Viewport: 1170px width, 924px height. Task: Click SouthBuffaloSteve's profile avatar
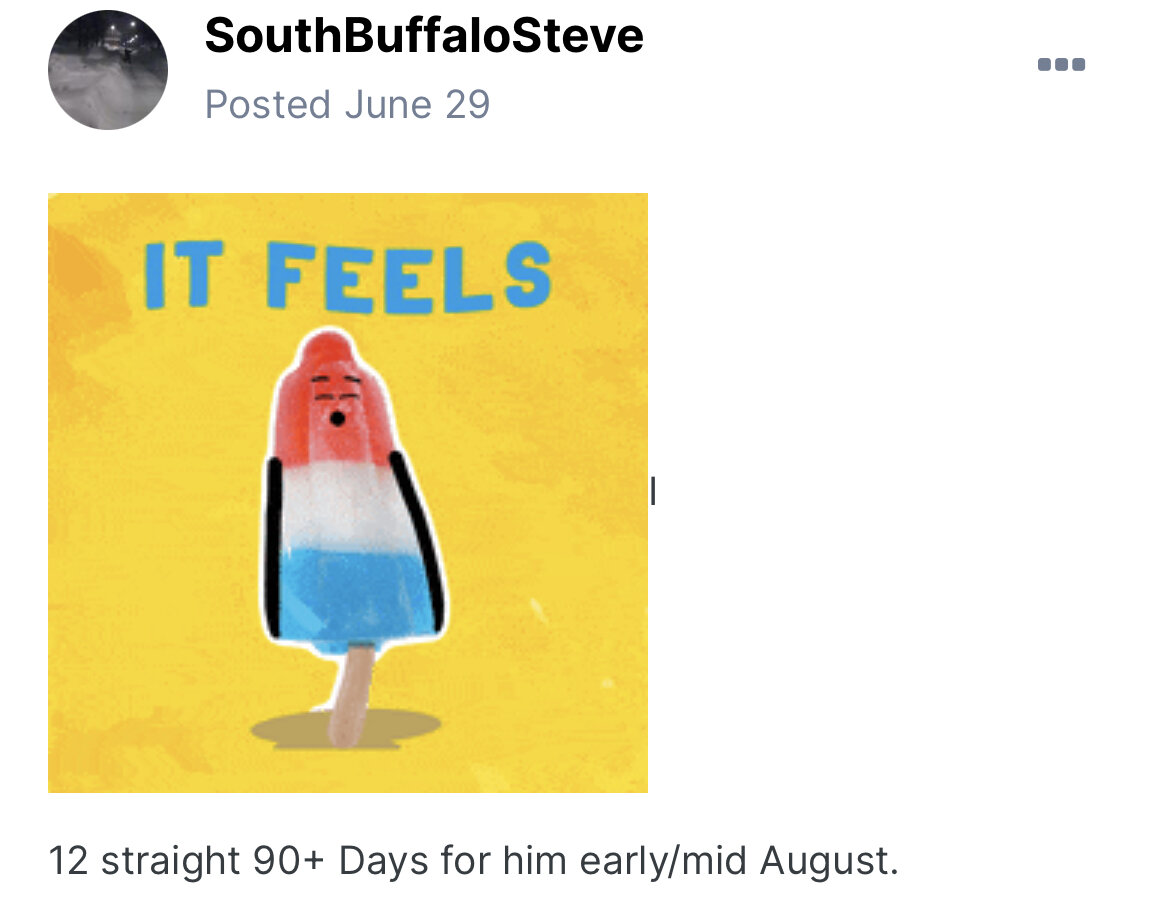click(108, 70)
